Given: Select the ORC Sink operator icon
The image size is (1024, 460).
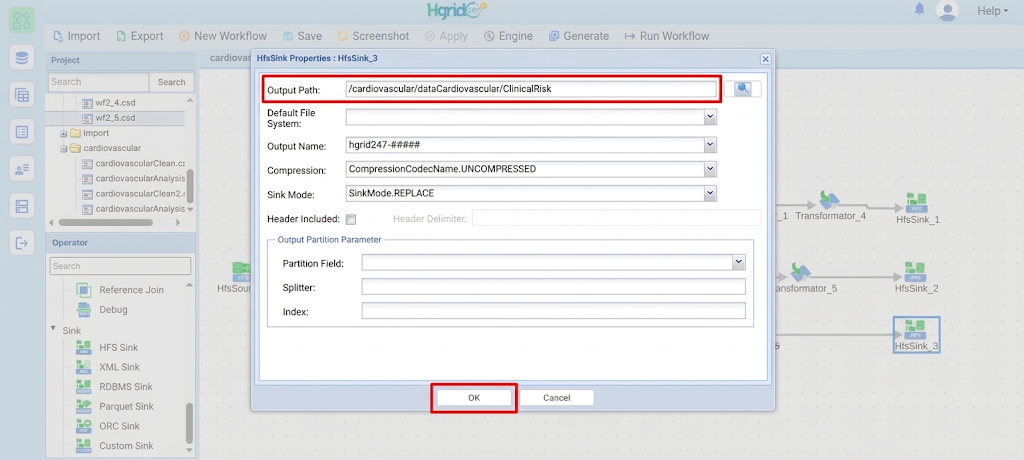Looking at the screenshot, I should (84, 425).
